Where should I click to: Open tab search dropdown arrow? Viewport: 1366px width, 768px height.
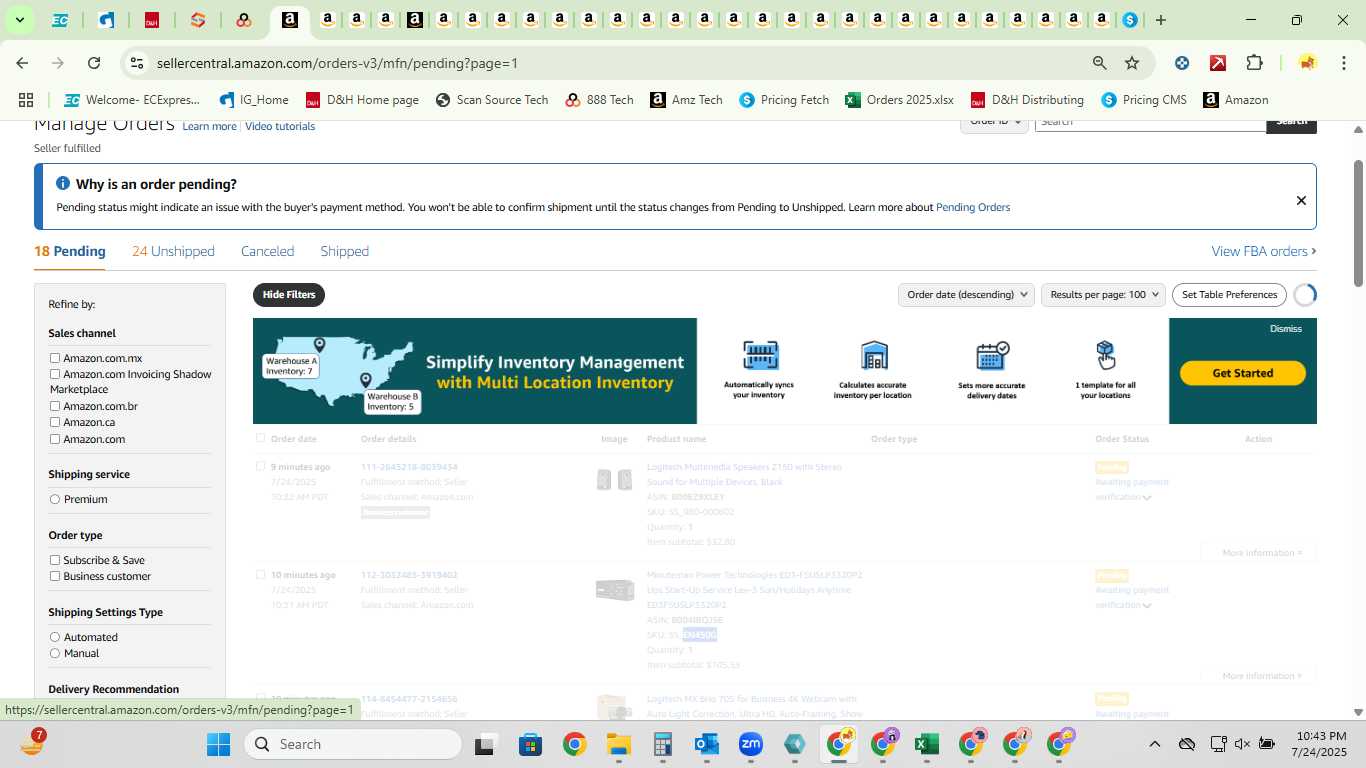point(19,20)
